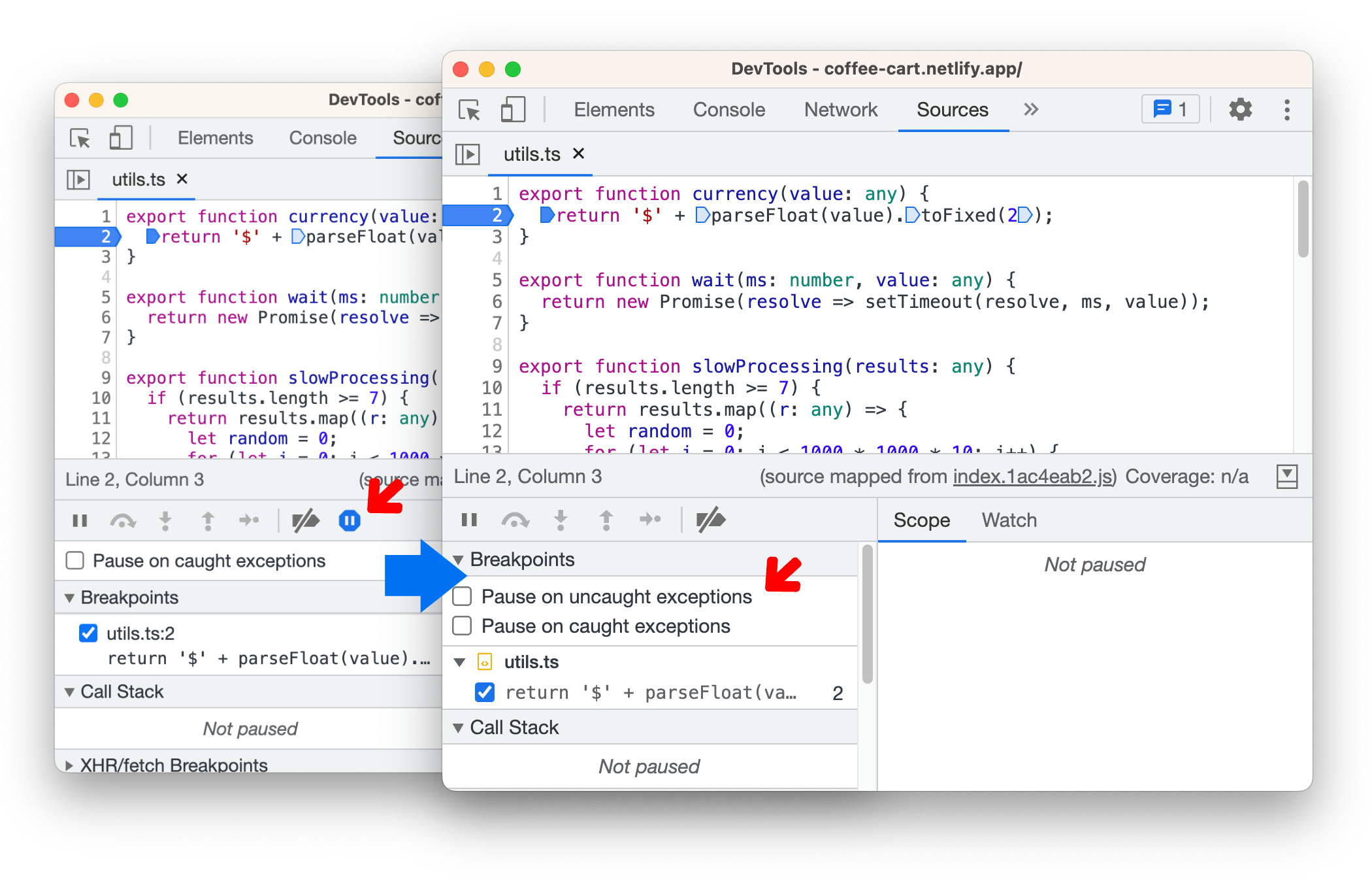The height and width of the screenshot is (889, 1372).
Task: Click deactivate breakpoints icon in front window
Action: point(711,520)
